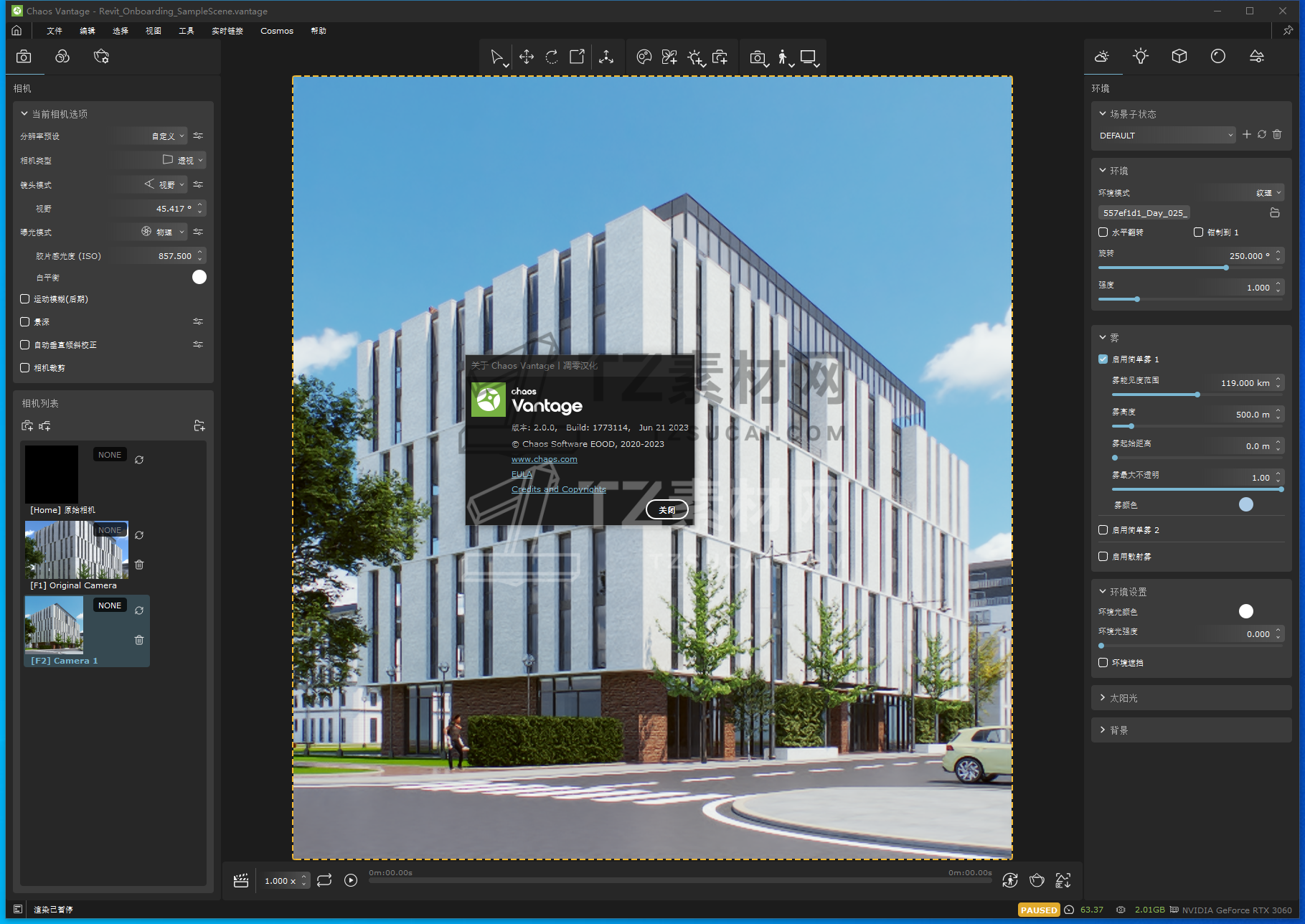Click the import cameras folder icon
The width and height of the screenshot is (1305, 924).
tap(199, 425)
